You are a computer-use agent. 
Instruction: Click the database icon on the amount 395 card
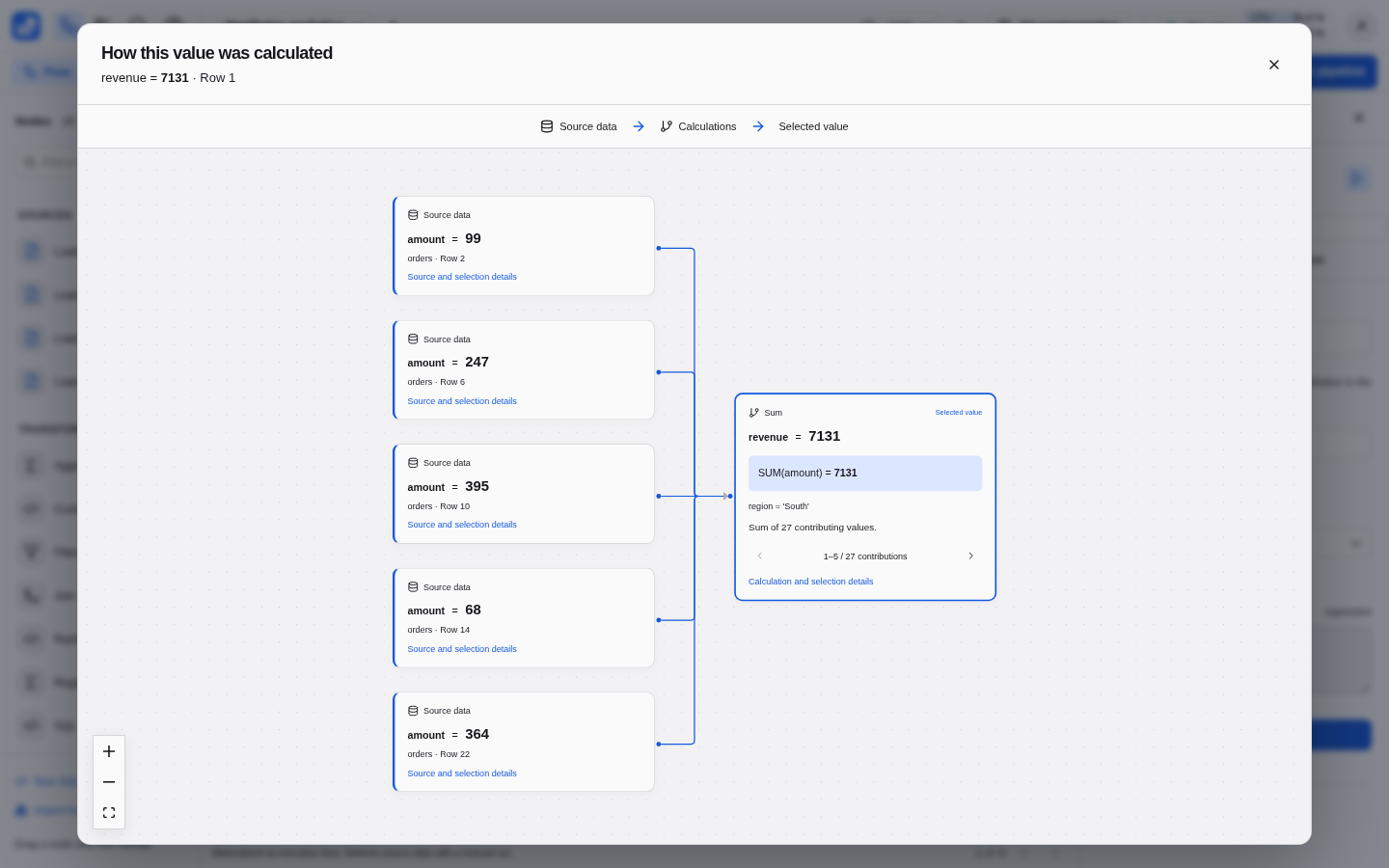(x=413, y=463)
